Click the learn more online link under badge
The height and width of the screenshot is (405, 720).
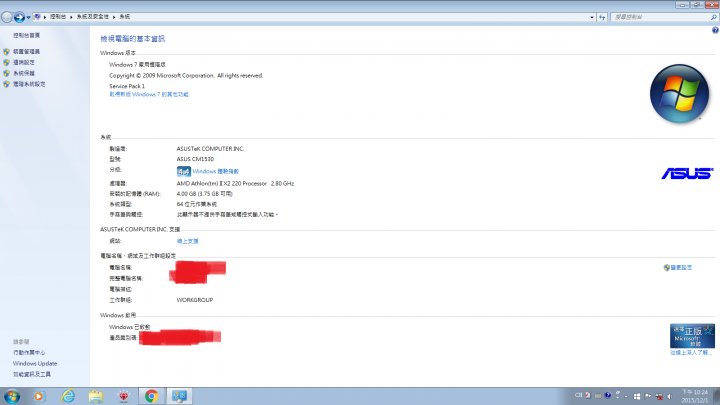coord(691,353)
